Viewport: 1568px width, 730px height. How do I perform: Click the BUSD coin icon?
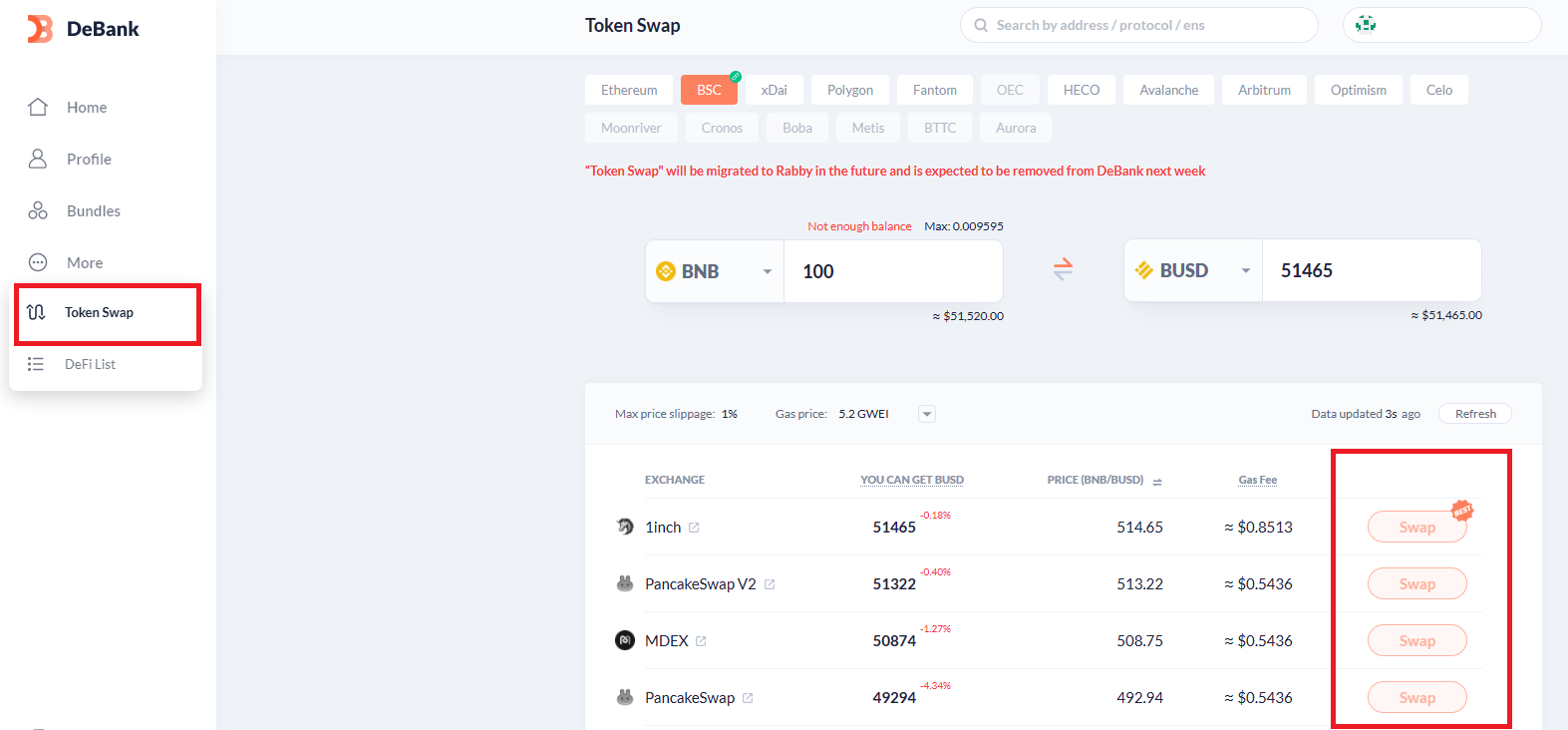1144,270
